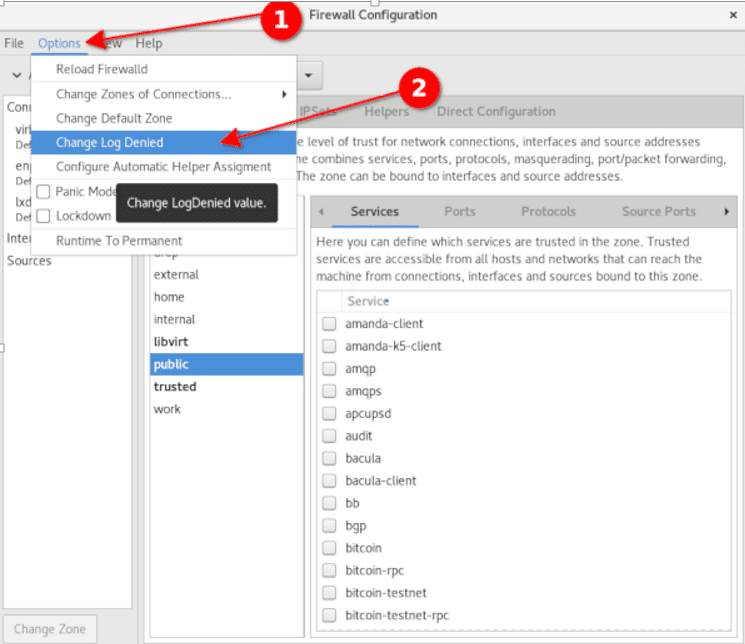Image resolution: width=745 pixels, height=644 pixels.
Task: Choose Reload Firewalld from Options menu
Action: 102,69
